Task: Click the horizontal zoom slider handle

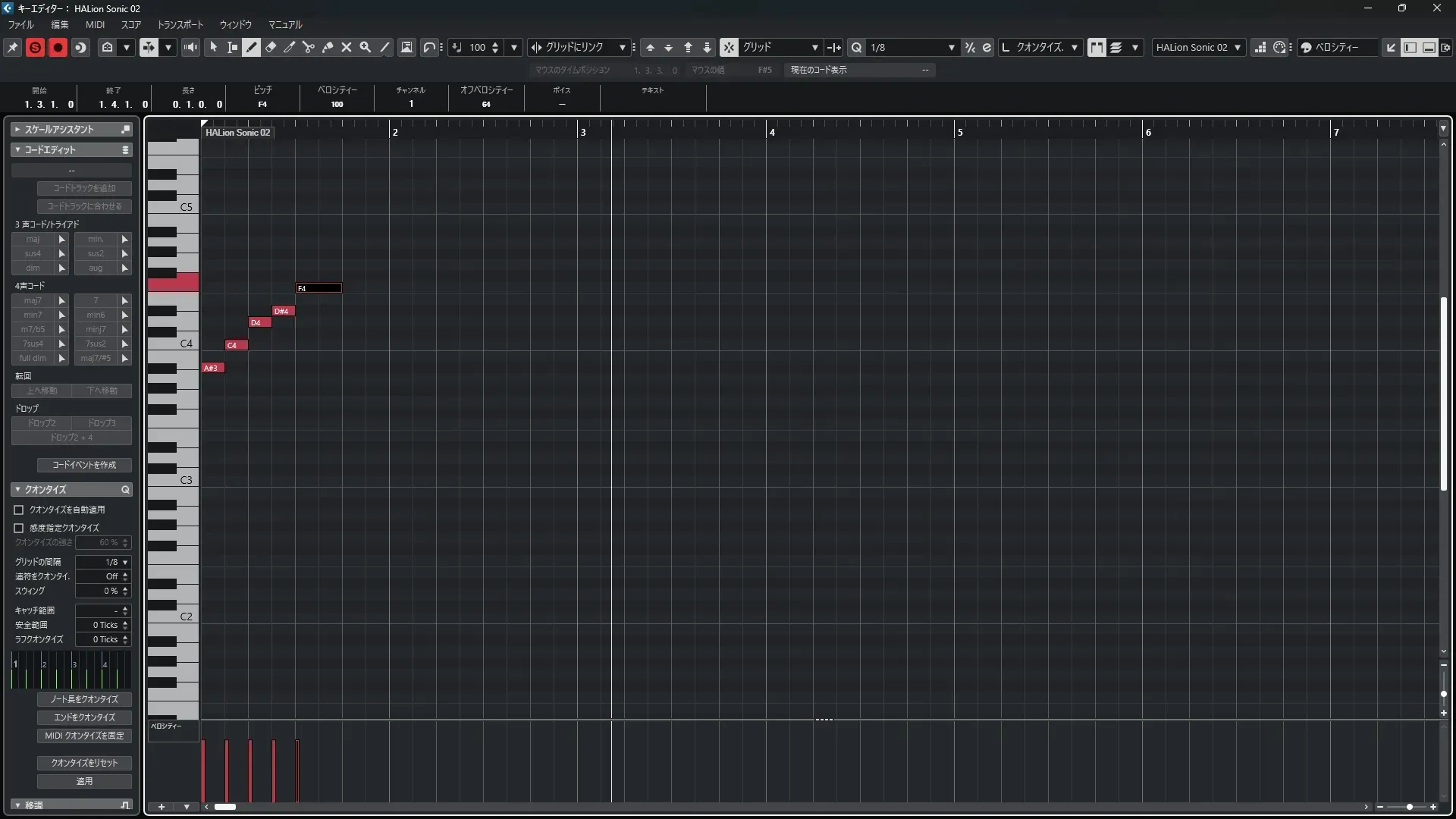Action: (1409, 807)
